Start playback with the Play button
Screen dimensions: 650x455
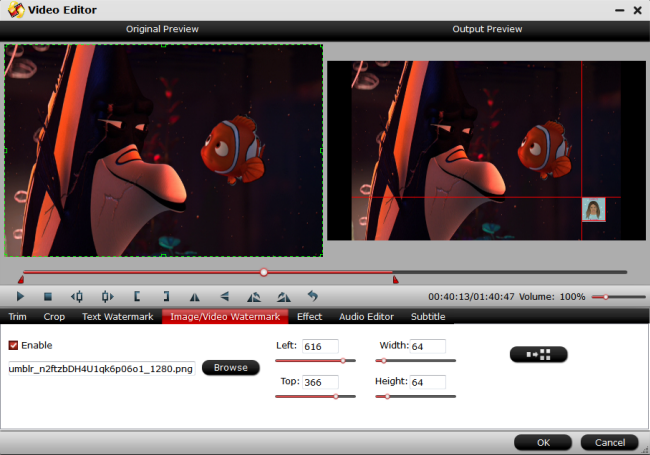click(20, 296)
